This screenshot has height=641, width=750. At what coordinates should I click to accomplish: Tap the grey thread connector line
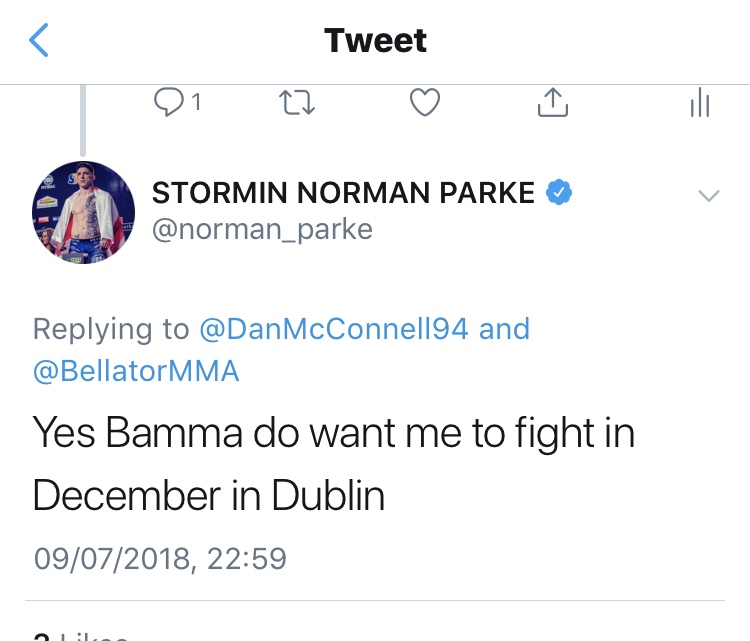84,118
